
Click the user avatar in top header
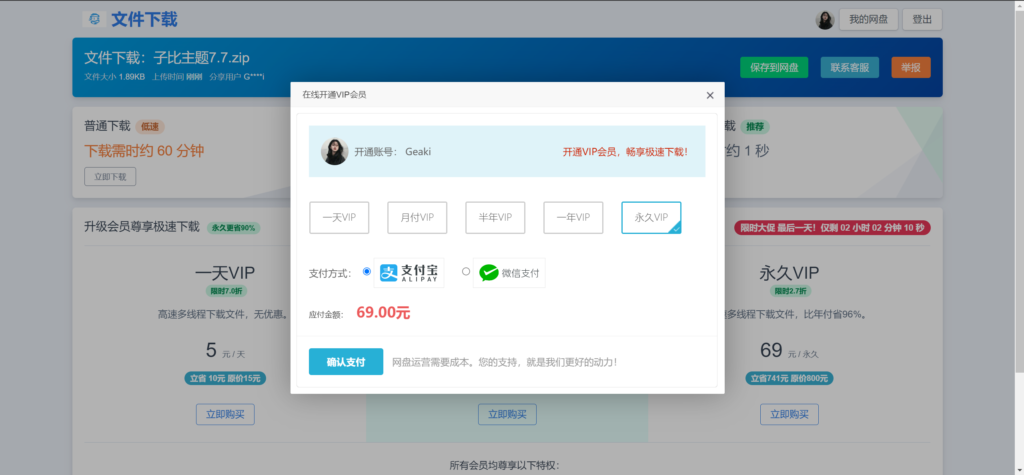click(825, 20)
